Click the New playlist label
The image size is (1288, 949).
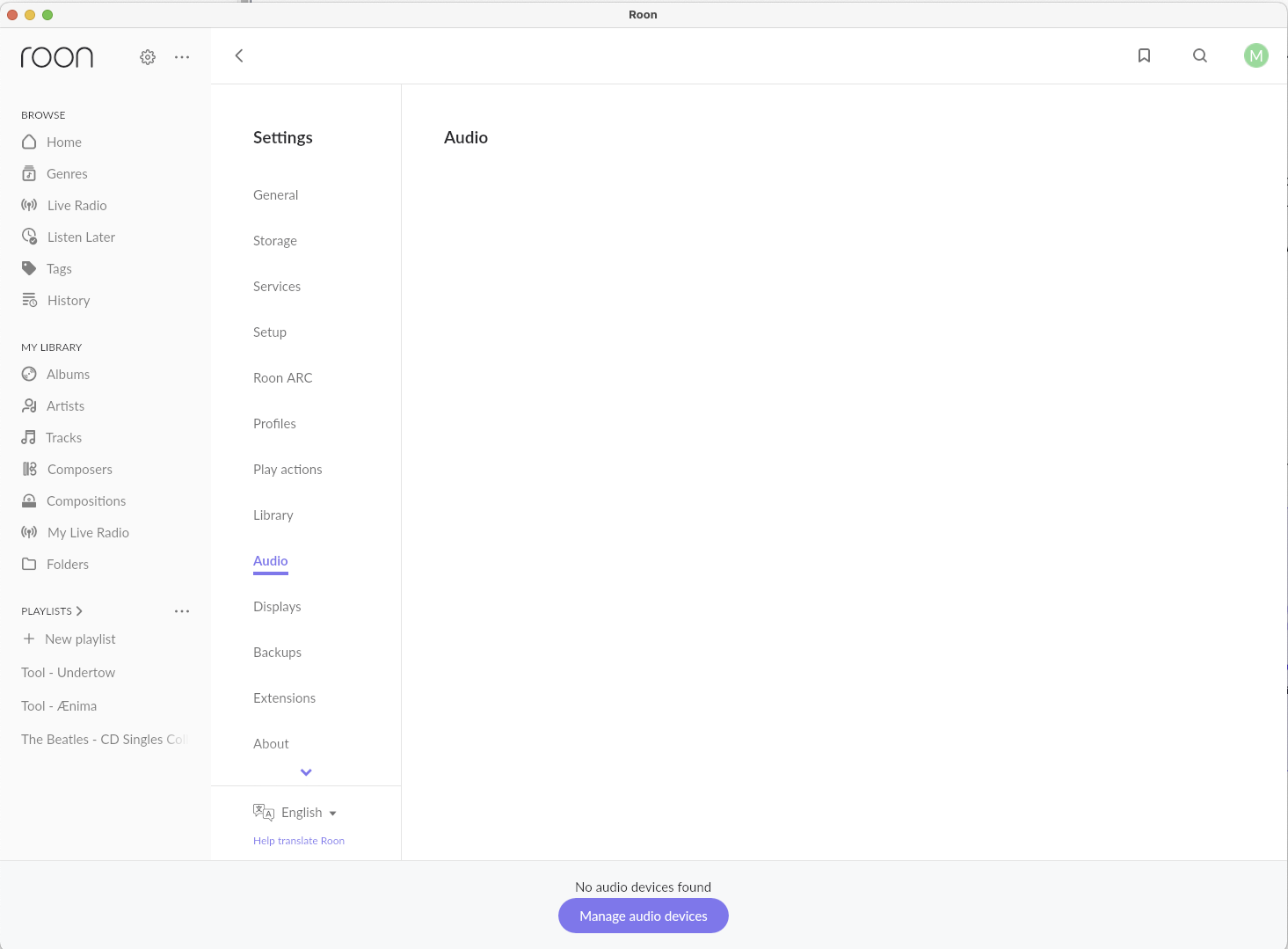(80, 639)
